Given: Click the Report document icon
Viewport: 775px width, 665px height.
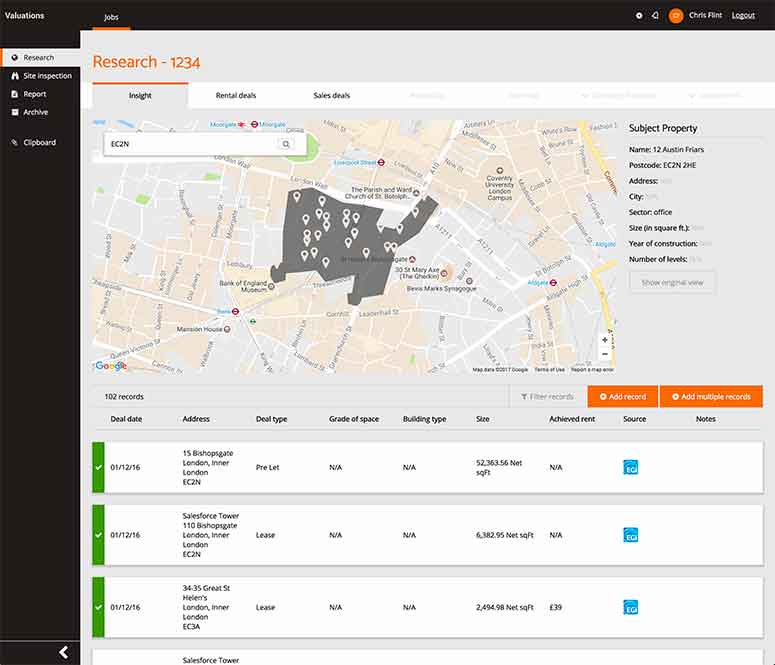Looking at the screenshot, I should click(x=15, y=94).
